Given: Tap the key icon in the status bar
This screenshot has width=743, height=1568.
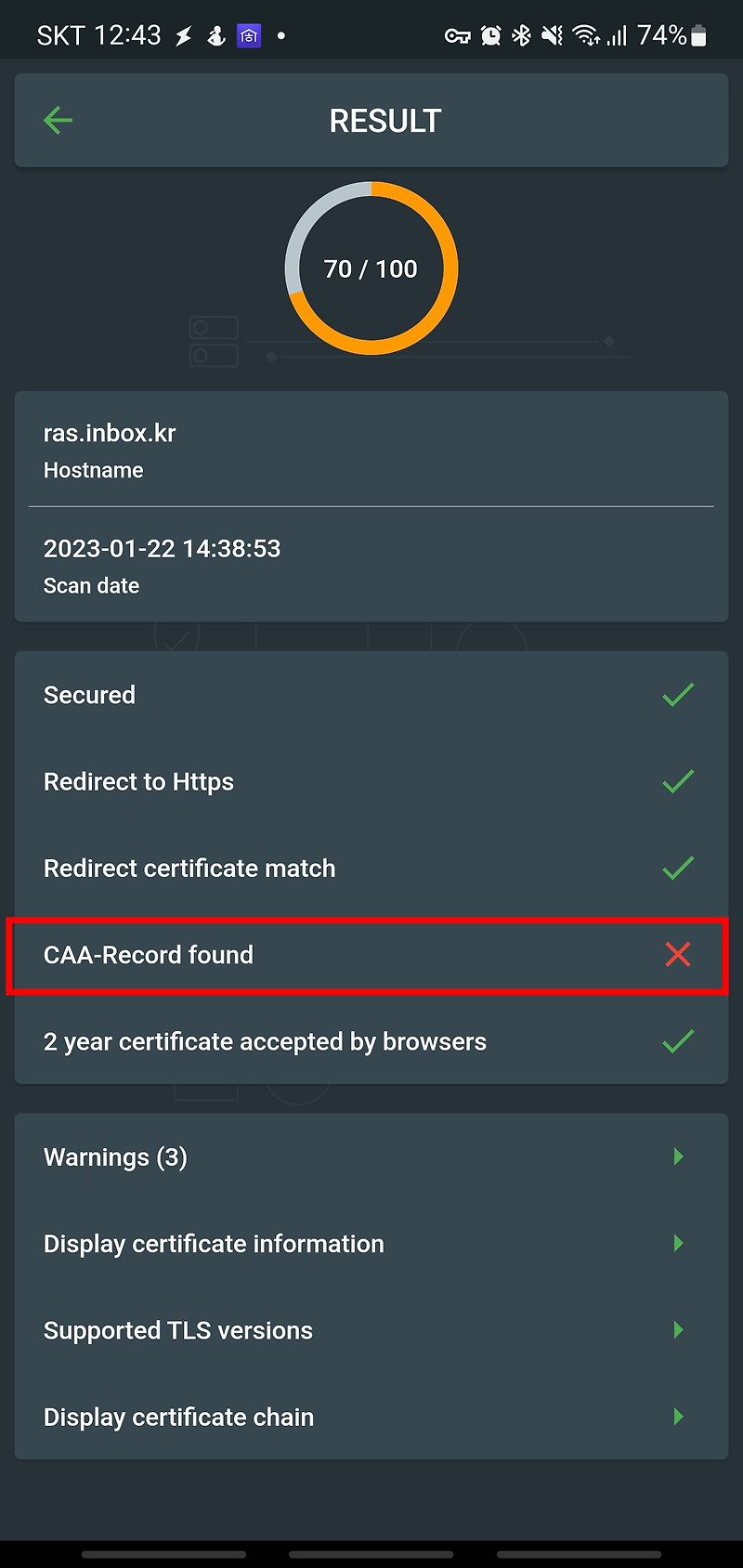Looking at the screenshot, I should point(458,34).
